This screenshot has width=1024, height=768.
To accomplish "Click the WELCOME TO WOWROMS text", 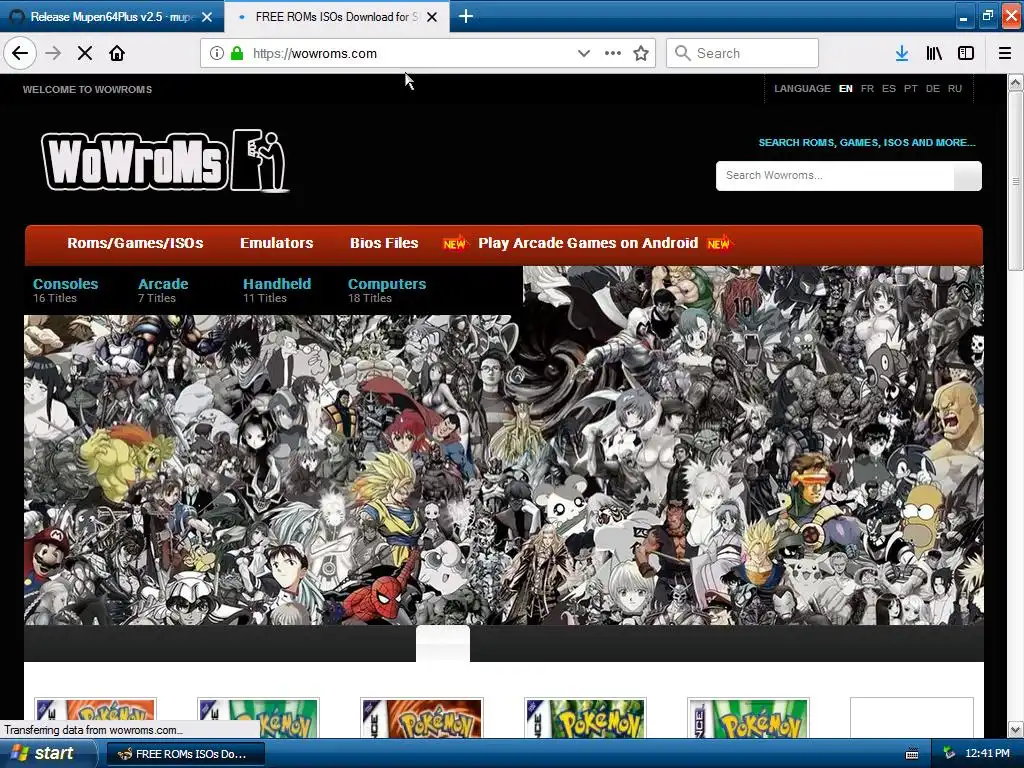I will pyautogui.click(x=88, y=89).
